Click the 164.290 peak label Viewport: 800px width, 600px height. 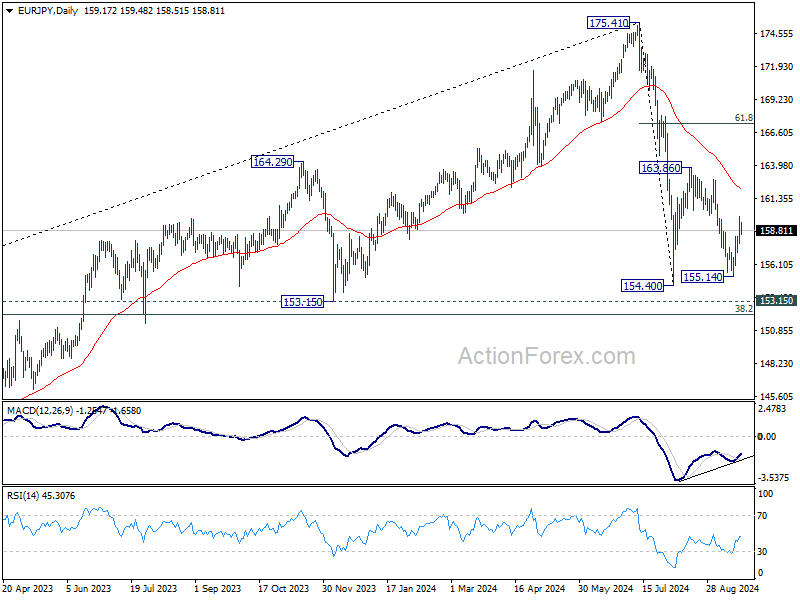[273, 162]
